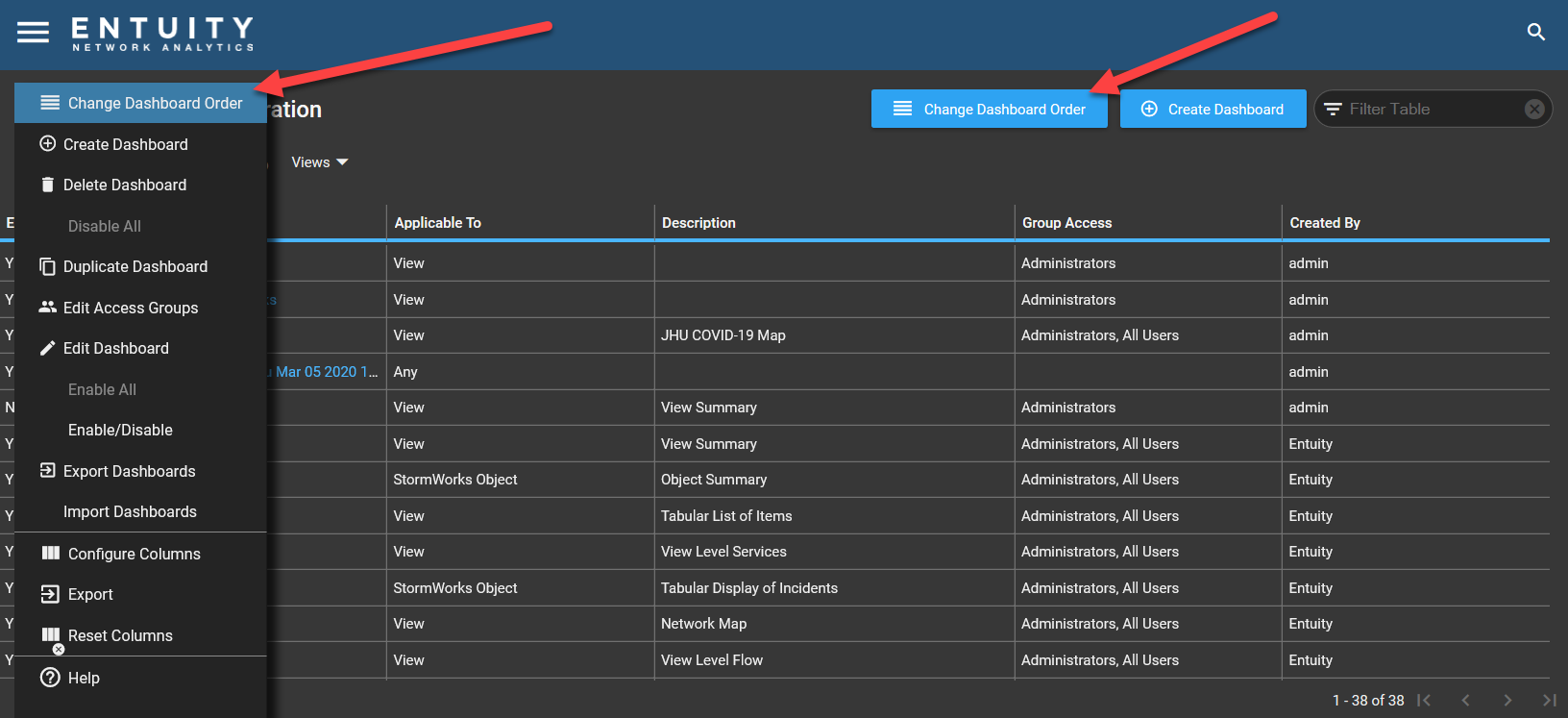Select Edit Dashboard menu entry
The width and height of the screenshot is (1568, 718).
point(140,348)
